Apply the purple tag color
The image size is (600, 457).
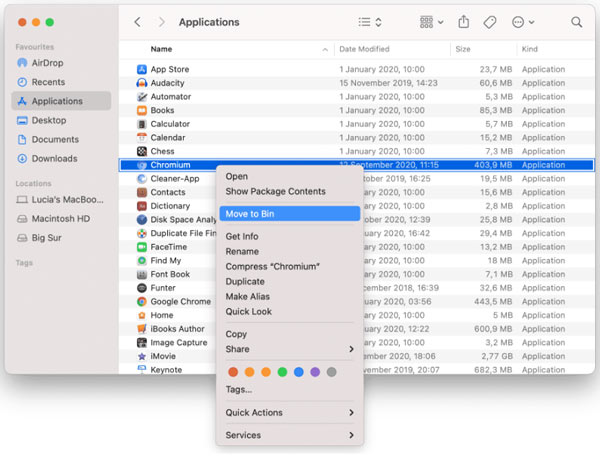click(x=315, y=372)
